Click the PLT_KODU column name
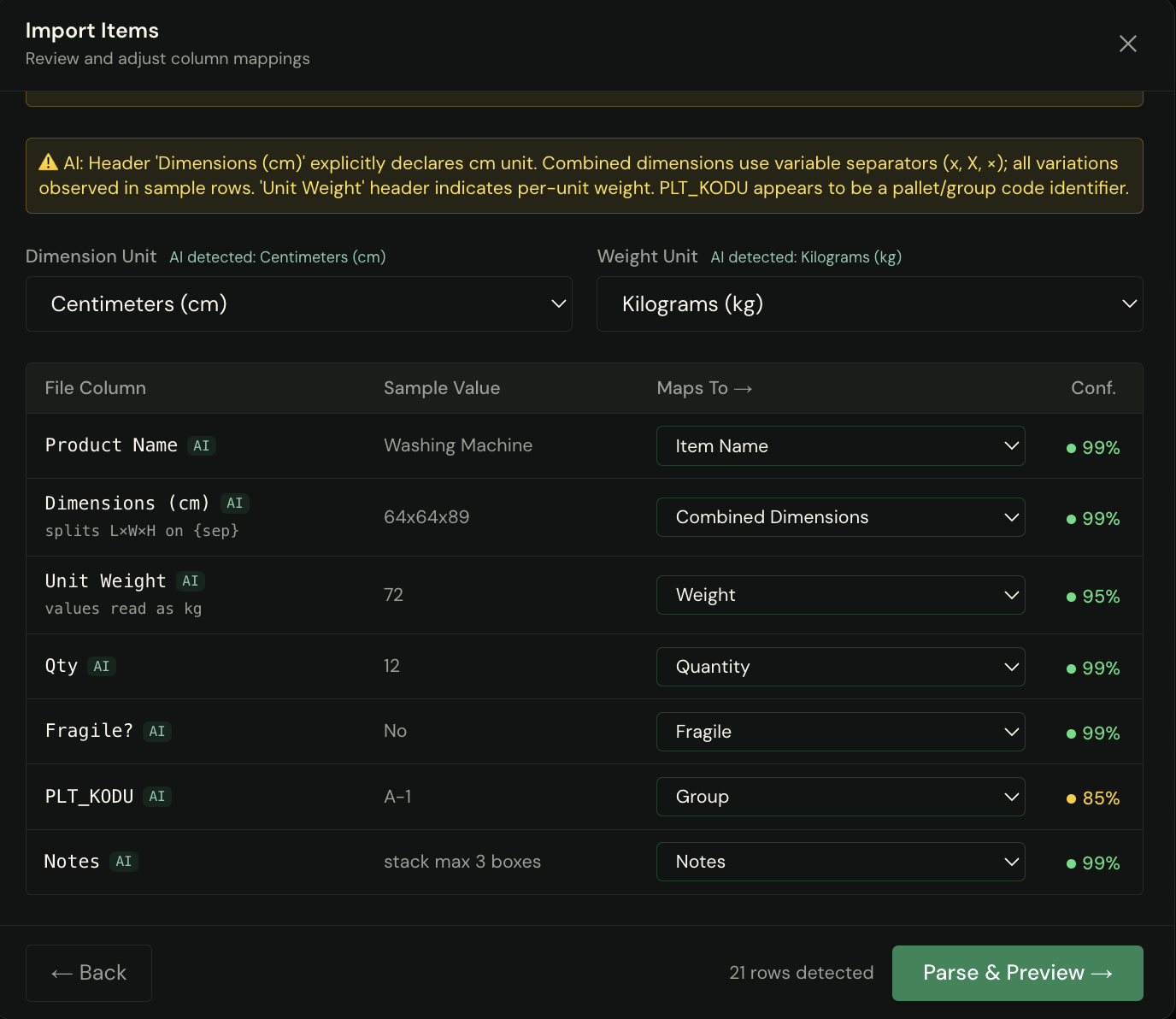Screen dimensions: 1176x1019 click(89, 797)
